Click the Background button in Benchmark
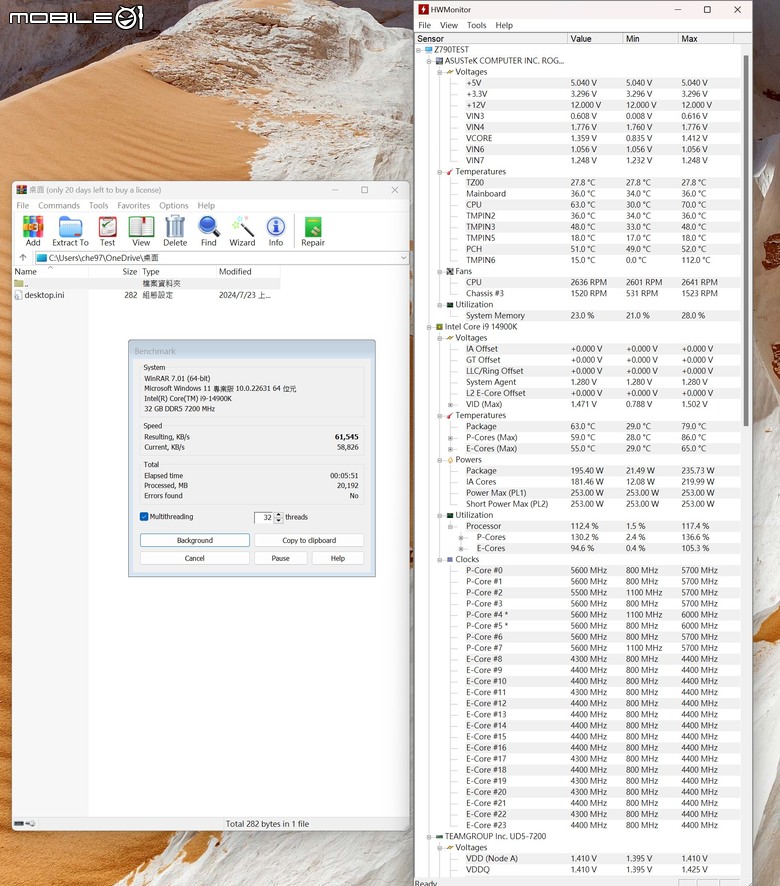 [194, 540]
